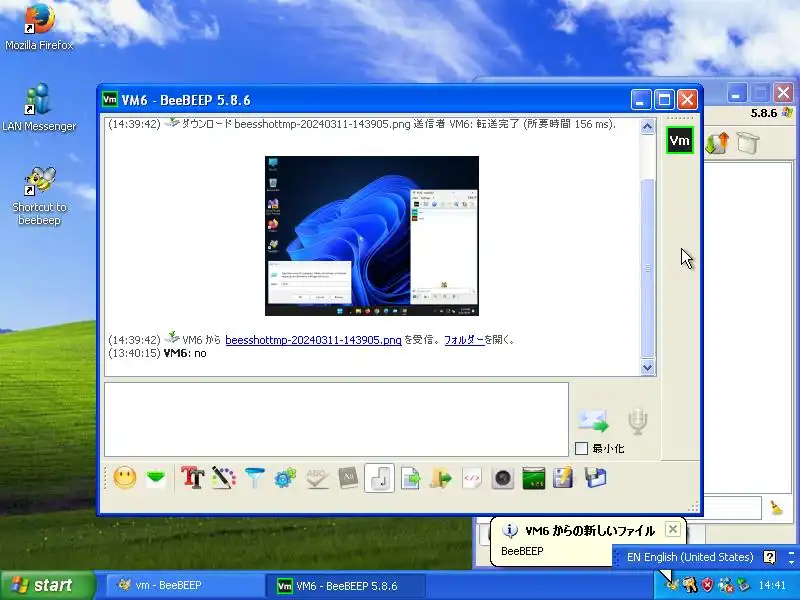Screen dimensions: 800x600
Task: Open the Shortcut to beebeep desktop icon
Action: click(39, 196)
